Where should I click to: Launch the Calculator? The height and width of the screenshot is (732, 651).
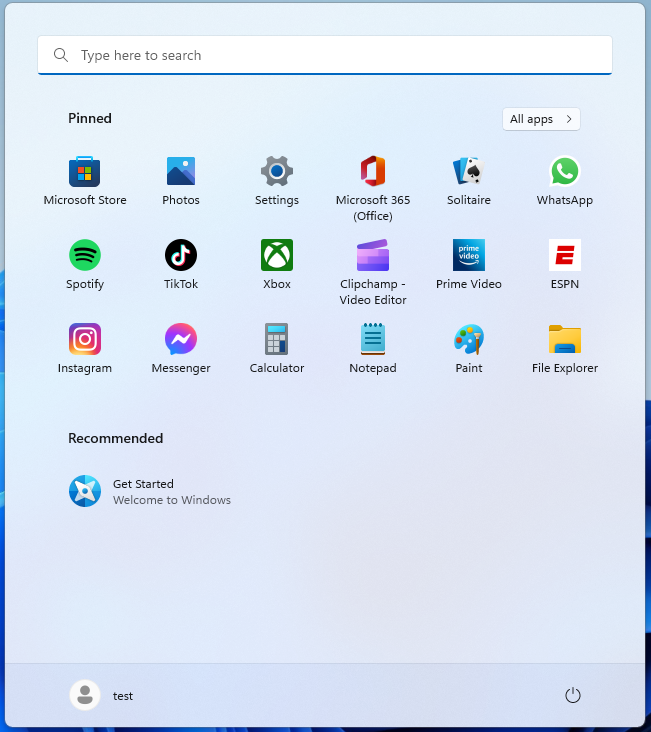pos(277,349)
